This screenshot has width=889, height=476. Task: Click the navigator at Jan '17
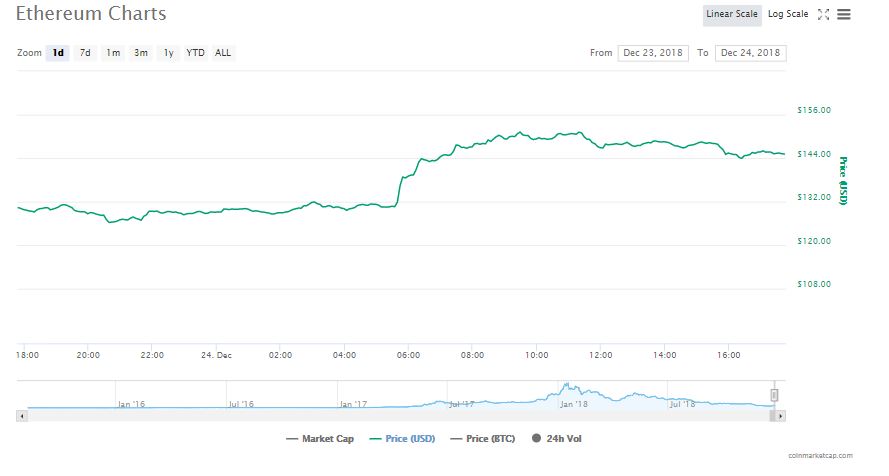[x=353, y=404]
